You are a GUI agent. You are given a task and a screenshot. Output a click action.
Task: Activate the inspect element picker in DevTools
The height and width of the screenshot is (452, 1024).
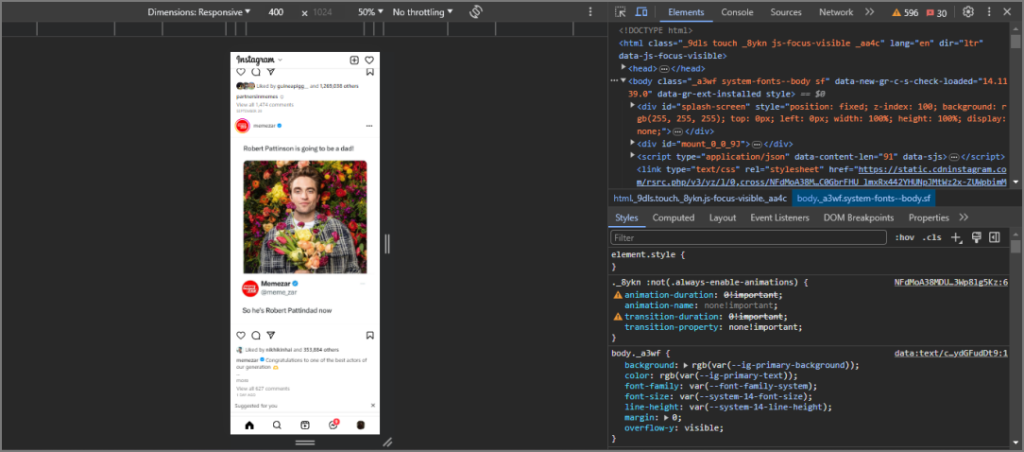[x=620, y=12]
